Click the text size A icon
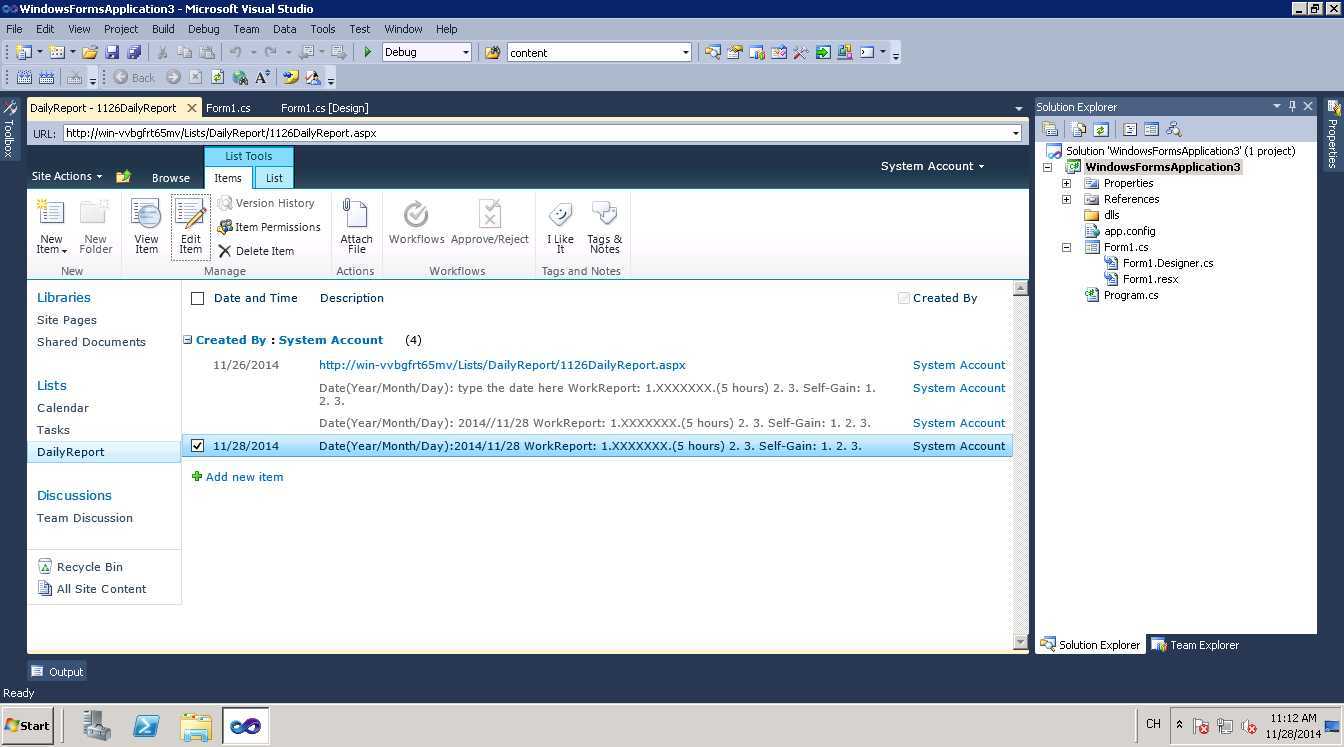1344x747 pixels. (x=262, y=77)
